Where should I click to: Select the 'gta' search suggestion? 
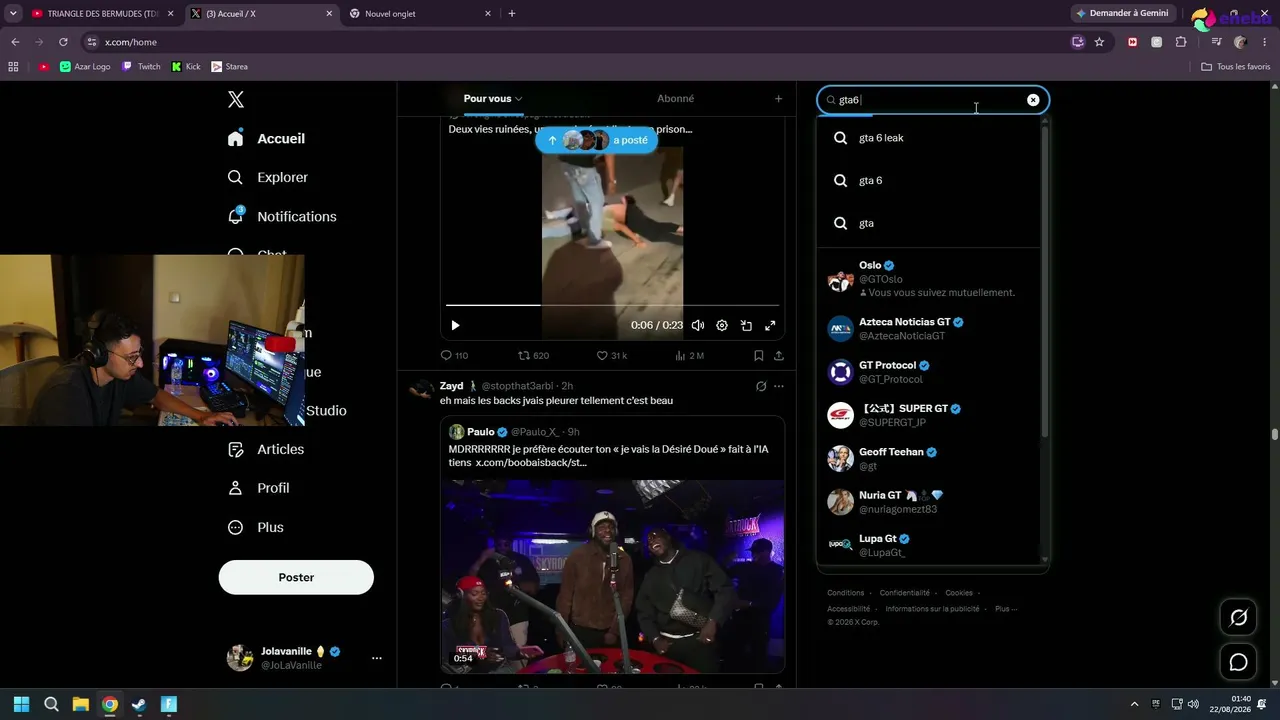(x=929, y=223)
